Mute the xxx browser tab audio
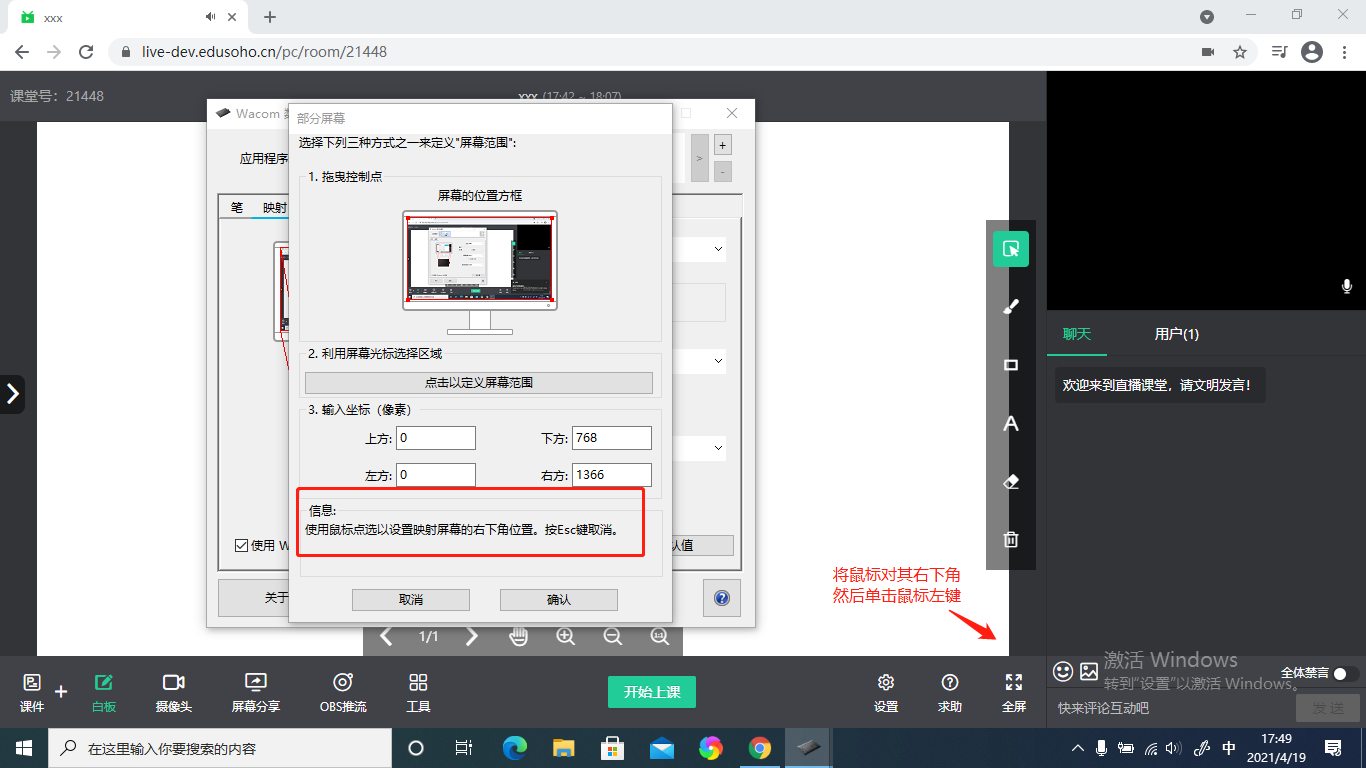The image size is (1366, 768). (x=211, y=17)
